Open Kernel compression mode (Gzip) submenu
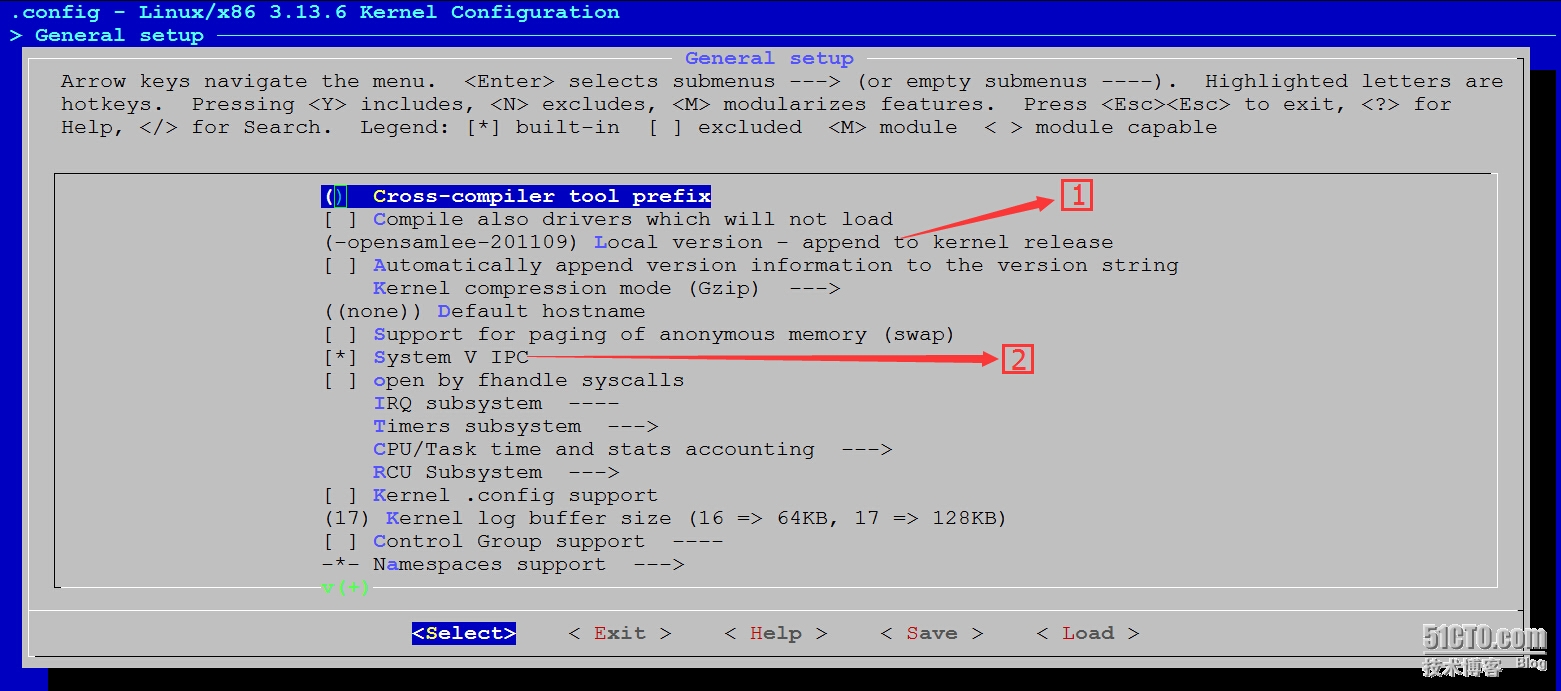 click(606, 288)
